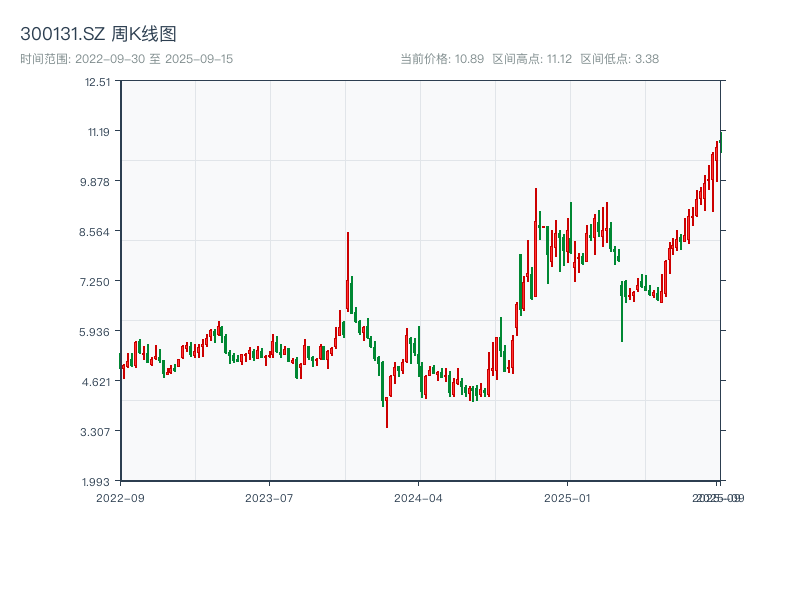Click the 9.878 y-axis price label

coord(97,181)
